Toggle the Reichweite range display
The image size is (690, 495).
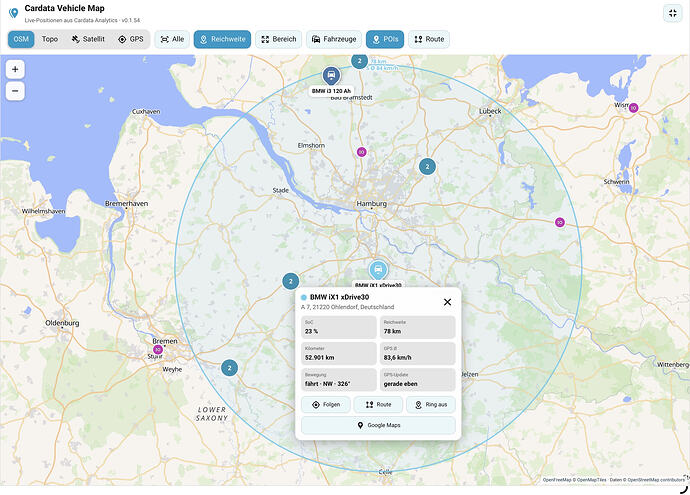pyautogui.click(x=222, y=39)
